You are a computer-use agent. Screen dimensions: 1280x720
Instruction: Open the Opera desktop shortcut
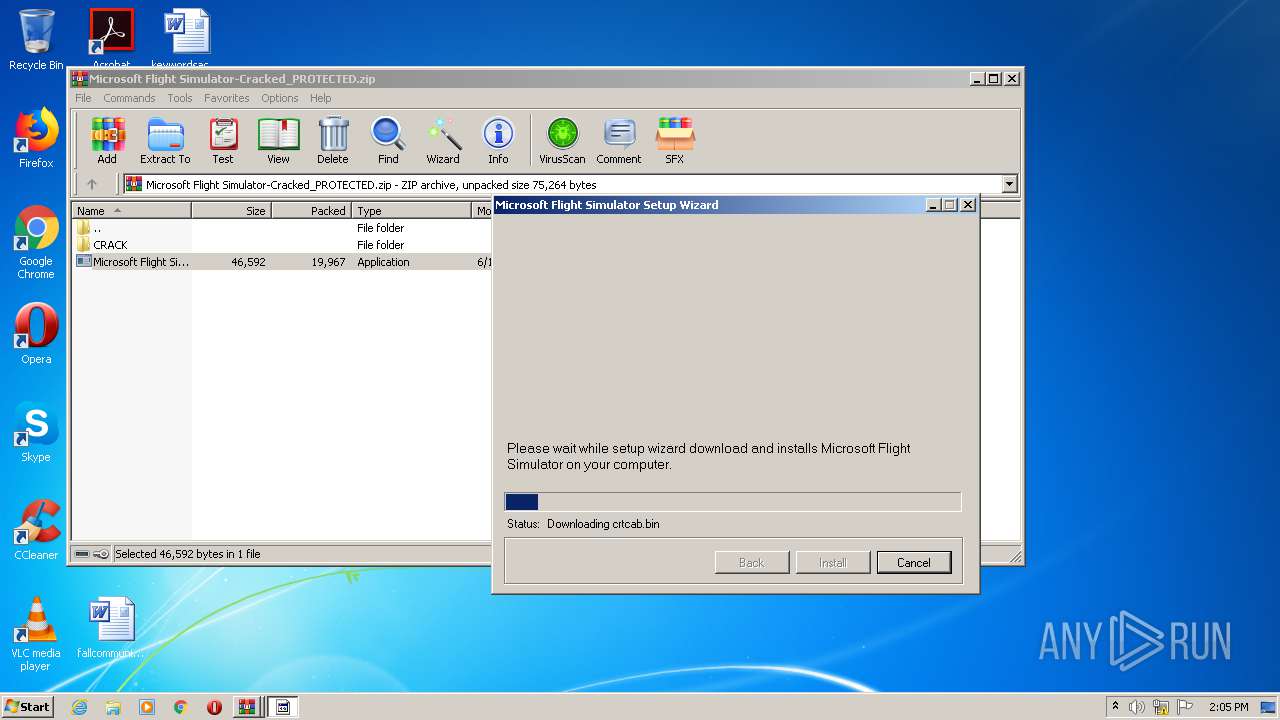pyautogui.click(x=36, y=334)
